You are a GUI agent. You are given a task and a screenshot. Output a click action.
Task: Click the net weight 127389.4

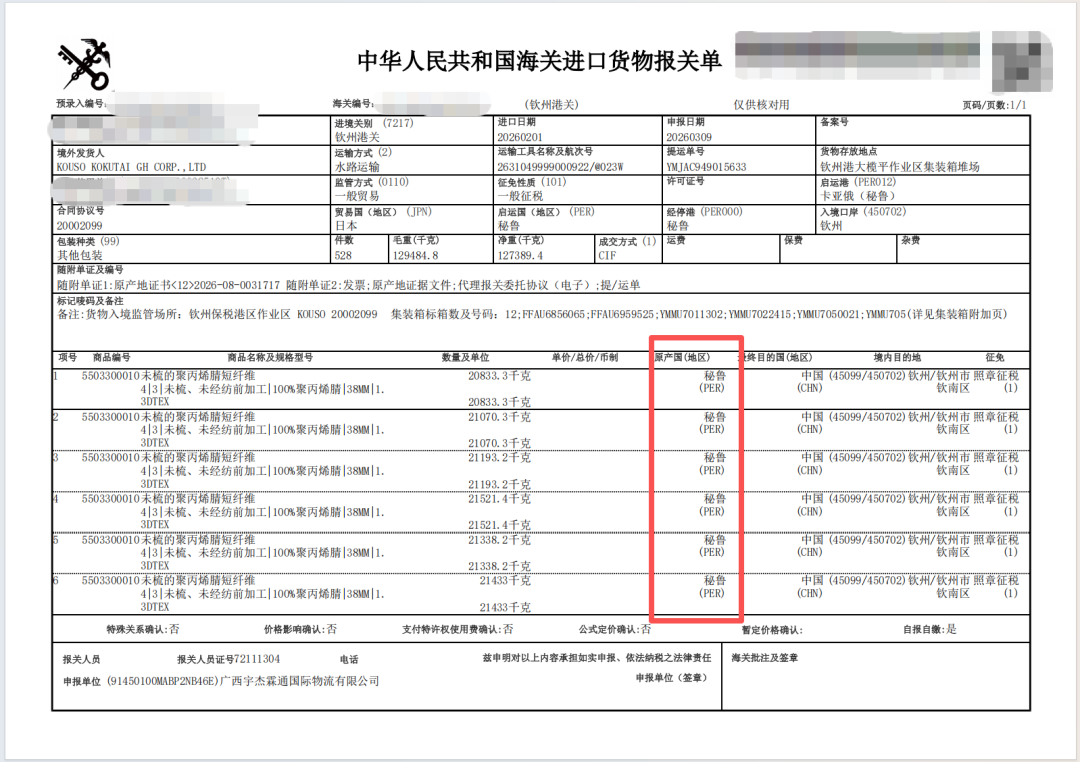pos(520,256)
